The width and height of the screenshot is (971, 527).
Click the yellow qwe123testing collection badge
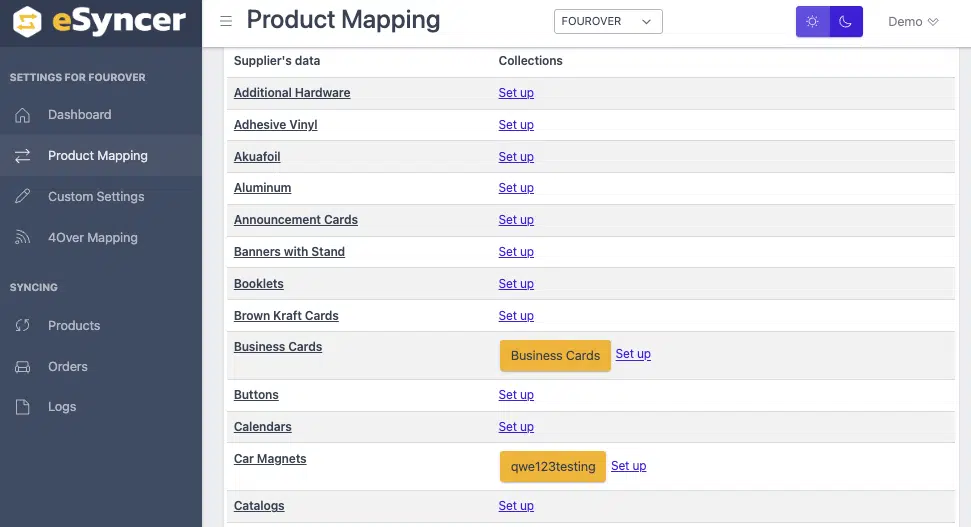(552, 467)
